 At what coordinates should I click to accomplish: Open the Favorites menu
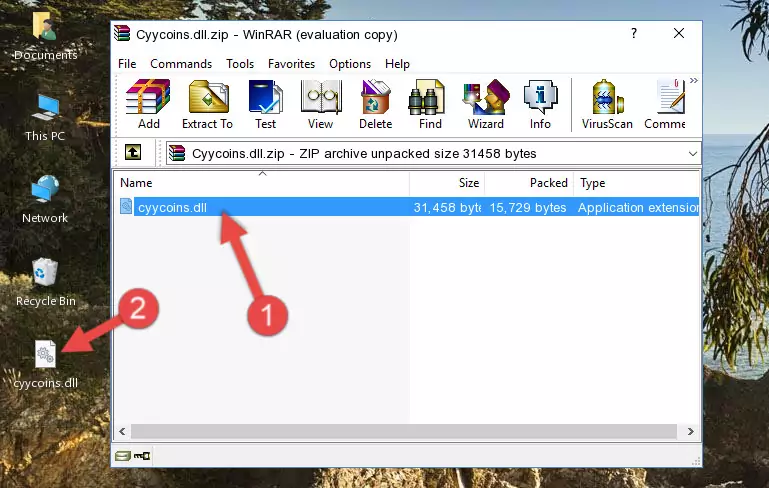click(291, 64)
